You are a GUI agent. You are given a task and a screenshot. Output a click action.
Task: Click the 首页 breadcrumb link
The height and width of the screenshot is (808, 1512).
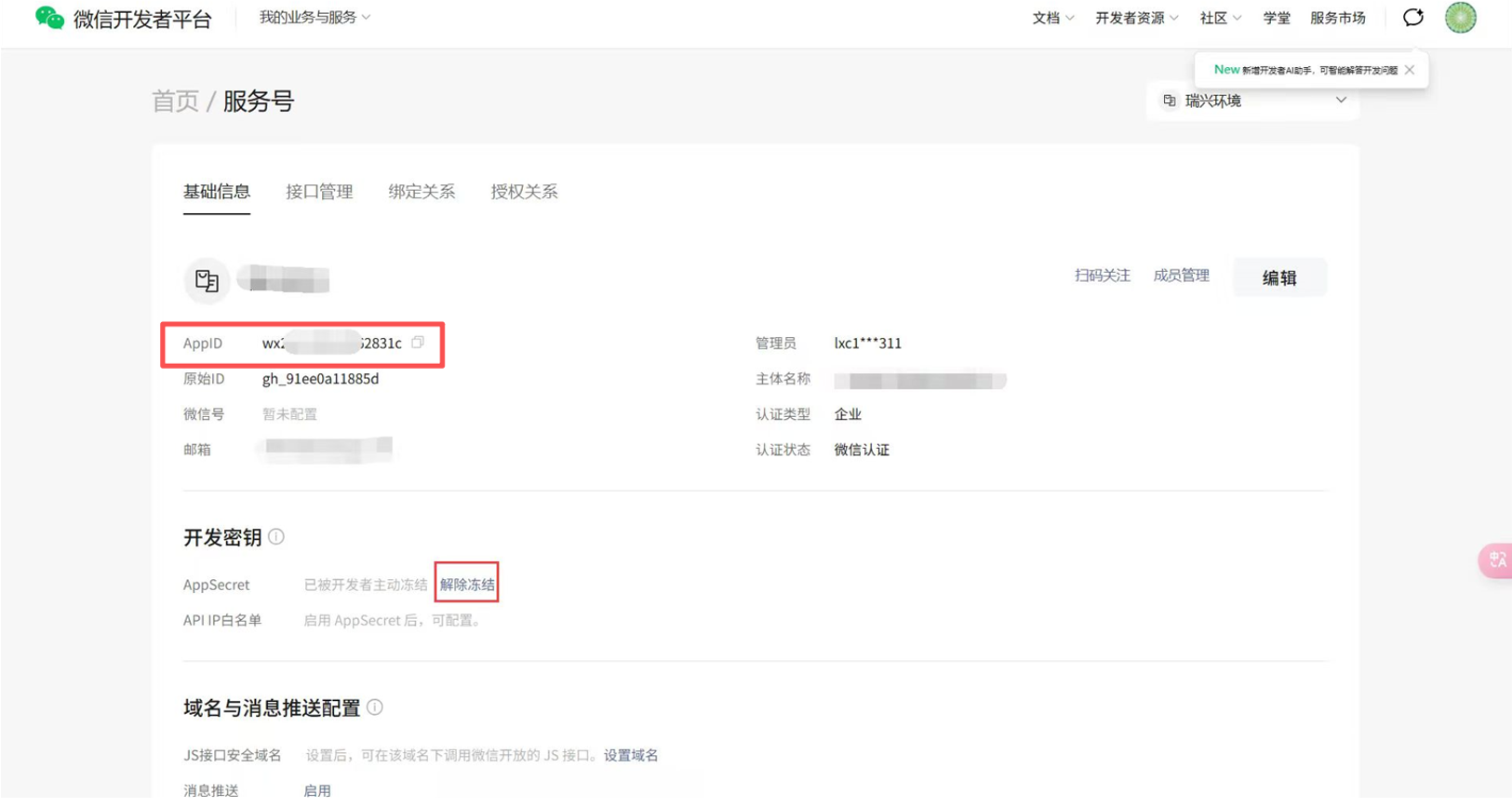(x=176, y=101)
